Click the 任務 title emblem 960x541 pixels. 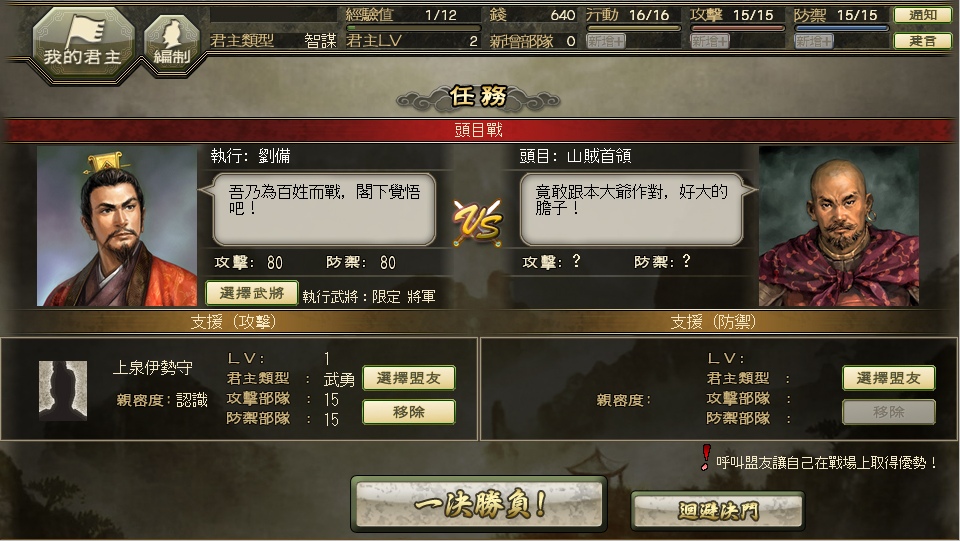click(478, 97)
